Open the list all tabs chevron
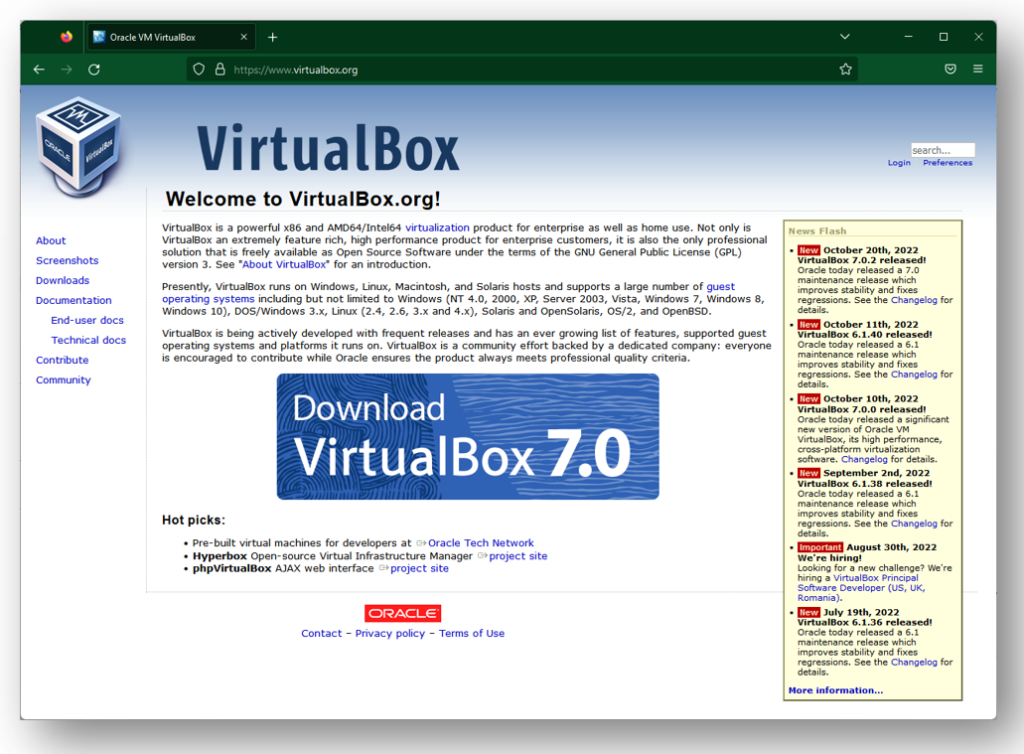Screen dimensions: 1024x754 point(844,37)
